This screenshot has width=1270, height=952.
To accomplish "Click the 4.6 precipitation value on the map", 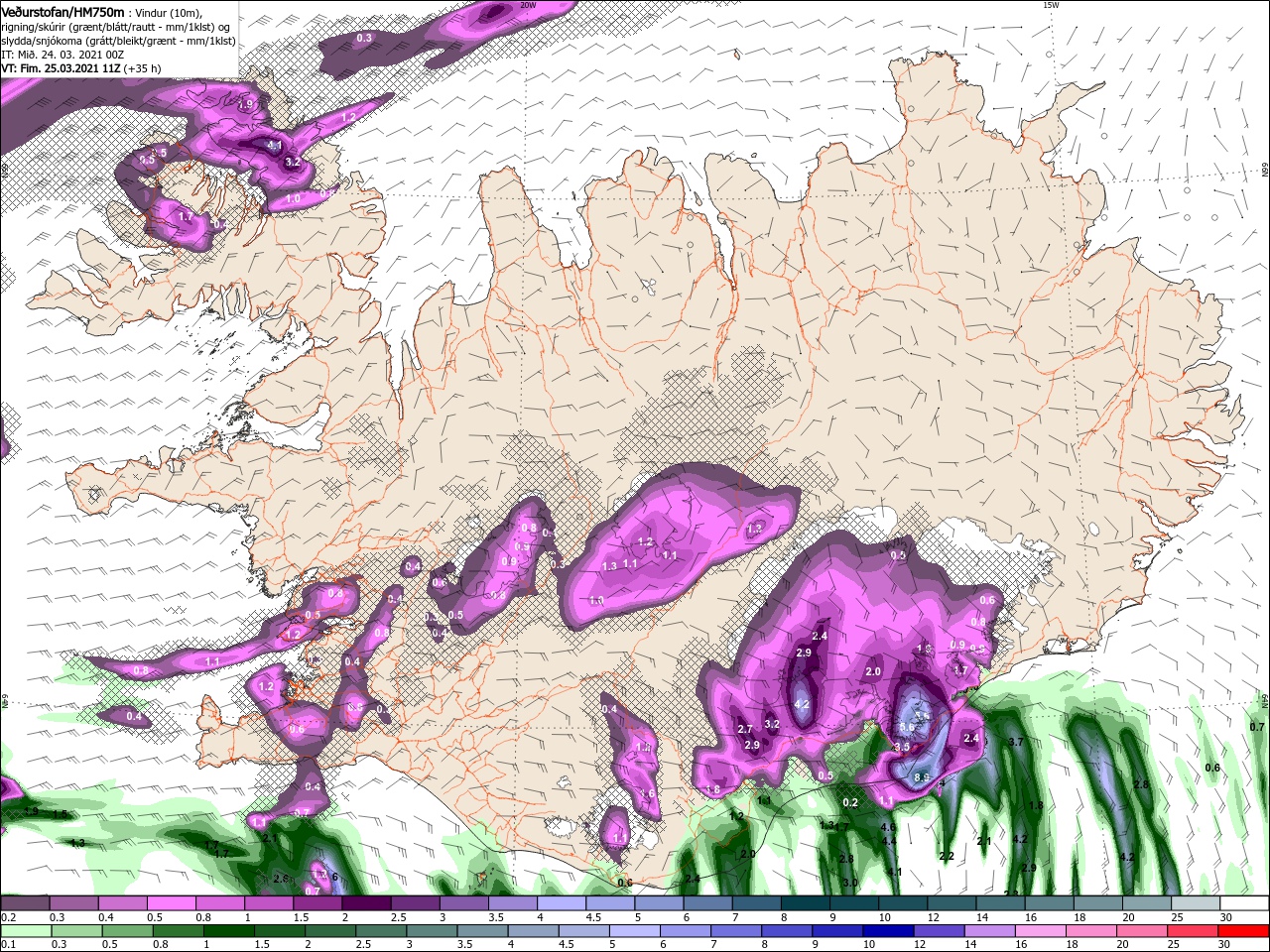I will 888,827.
